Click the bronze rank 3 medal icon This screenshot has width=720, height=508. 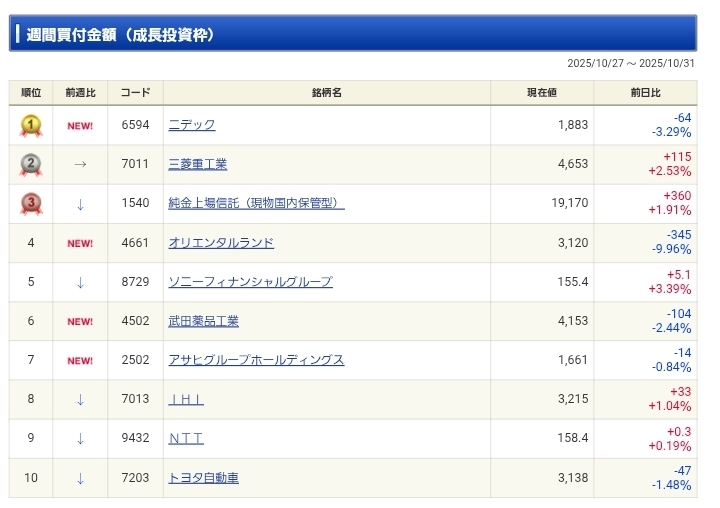click(x=31, y=204)
